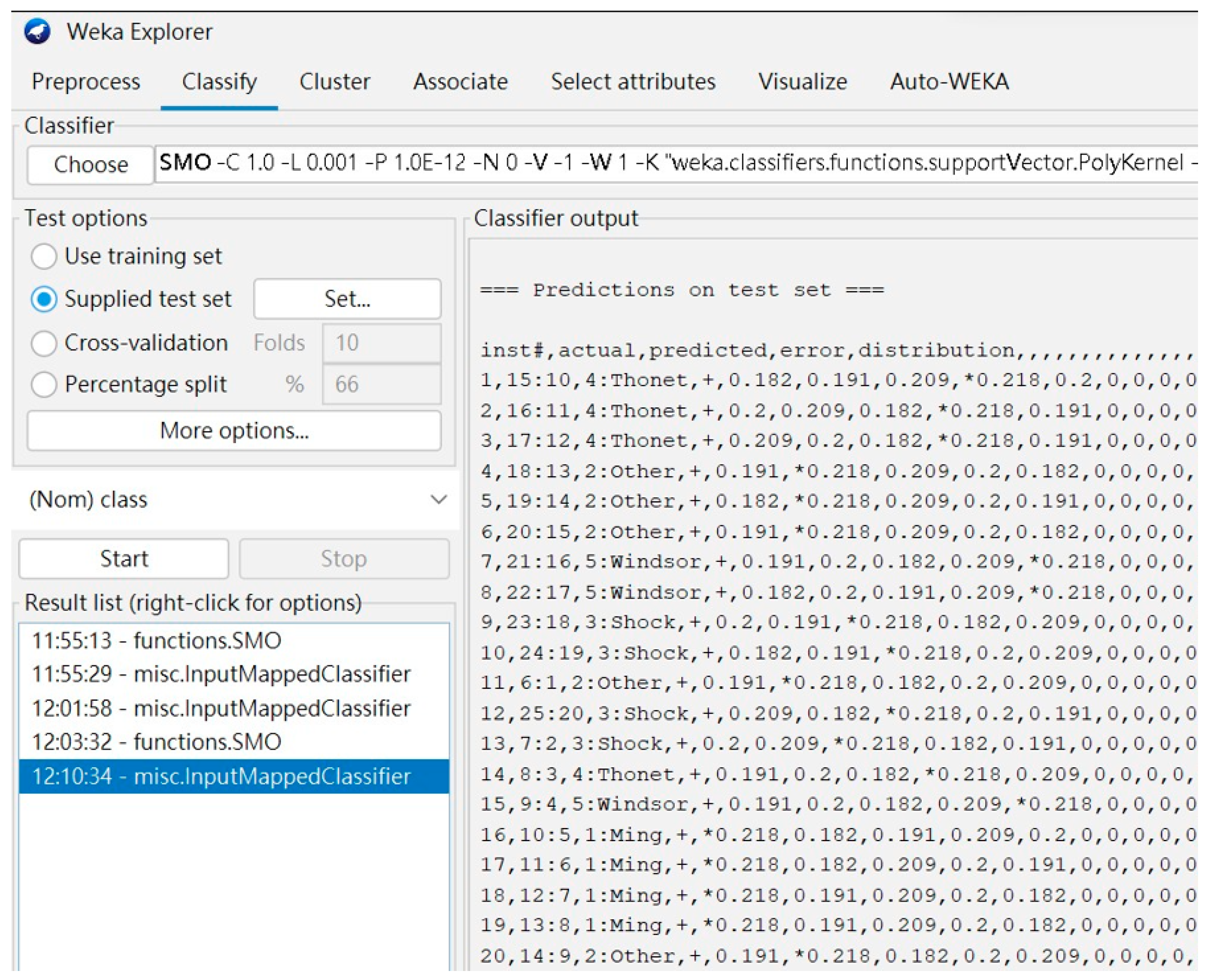Open the (Nom) class dropdown

click(x=237, y=500)
